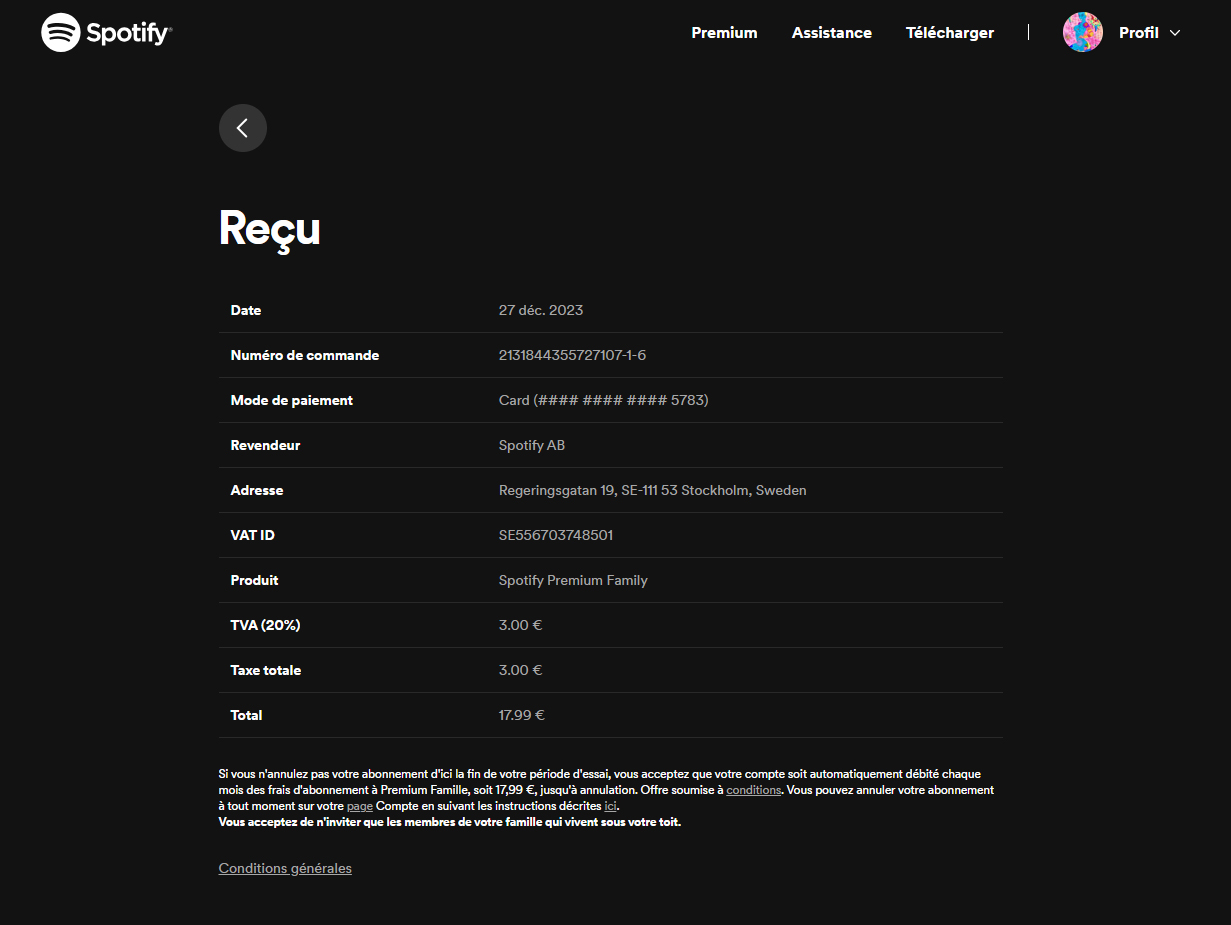Follow the 'page' link to account page

pyautogui.click(x=360, y=806)
